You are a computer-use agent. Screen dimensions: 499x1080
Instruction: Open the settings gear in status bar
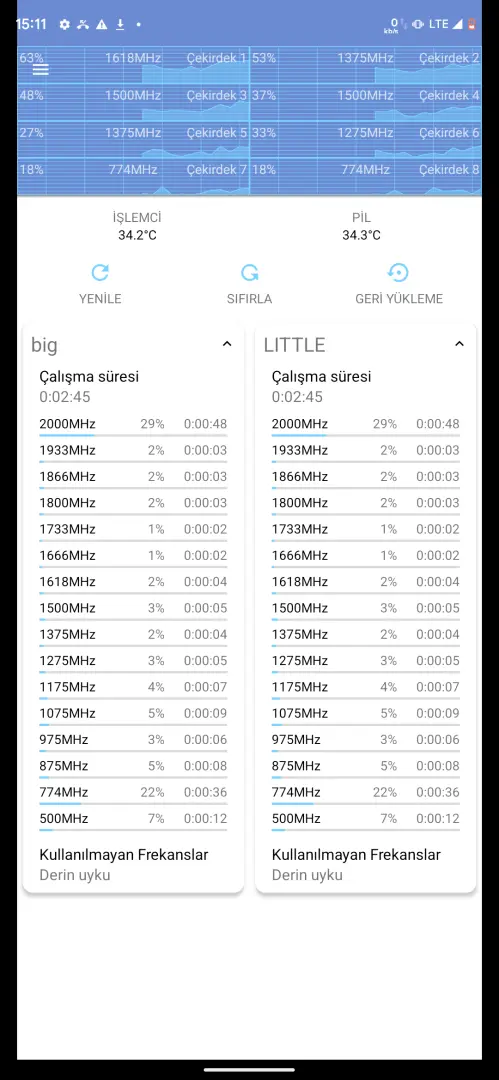(65, 24)
